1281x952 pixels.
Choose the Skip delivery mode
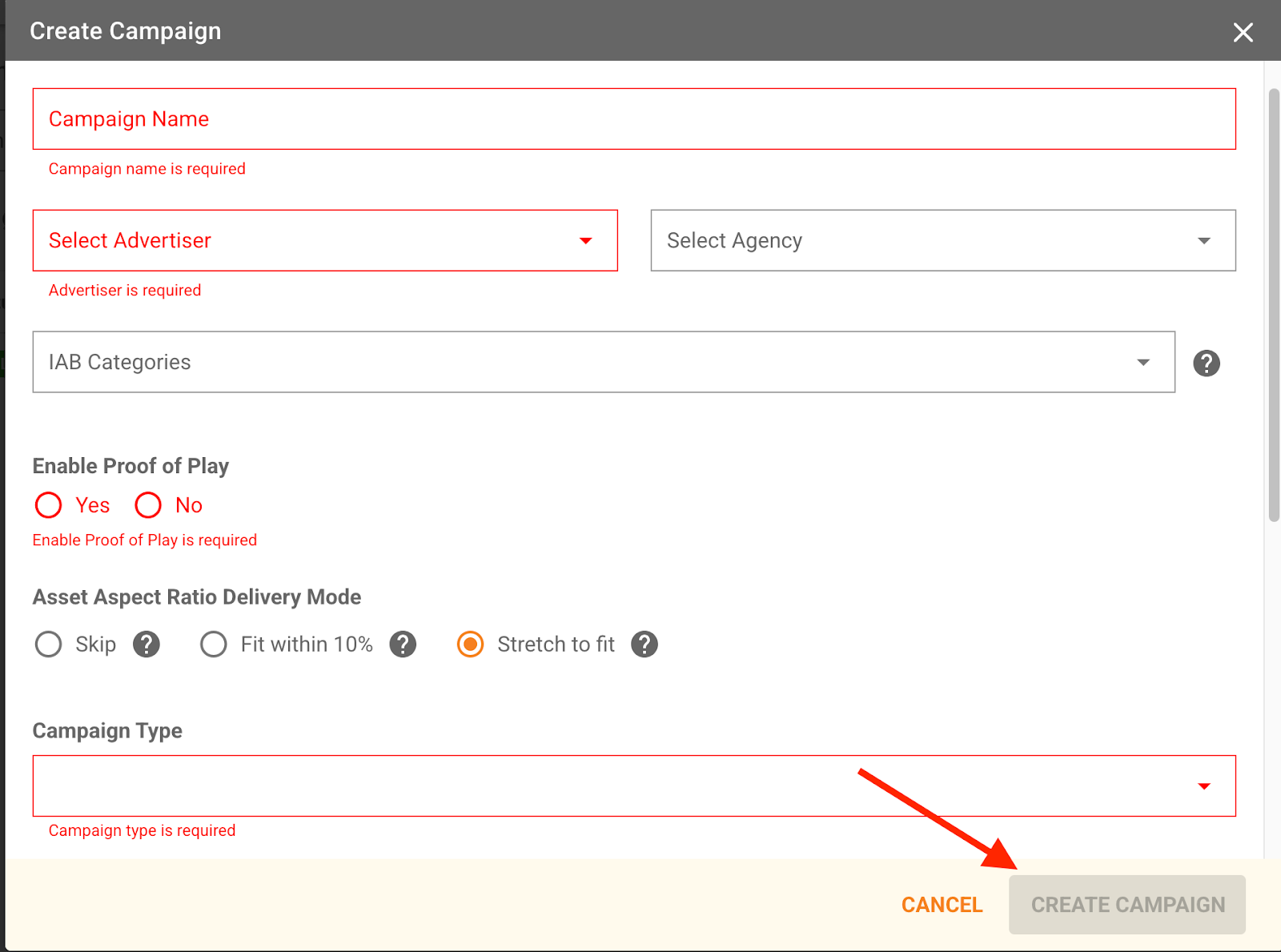(x=49, y=645)
